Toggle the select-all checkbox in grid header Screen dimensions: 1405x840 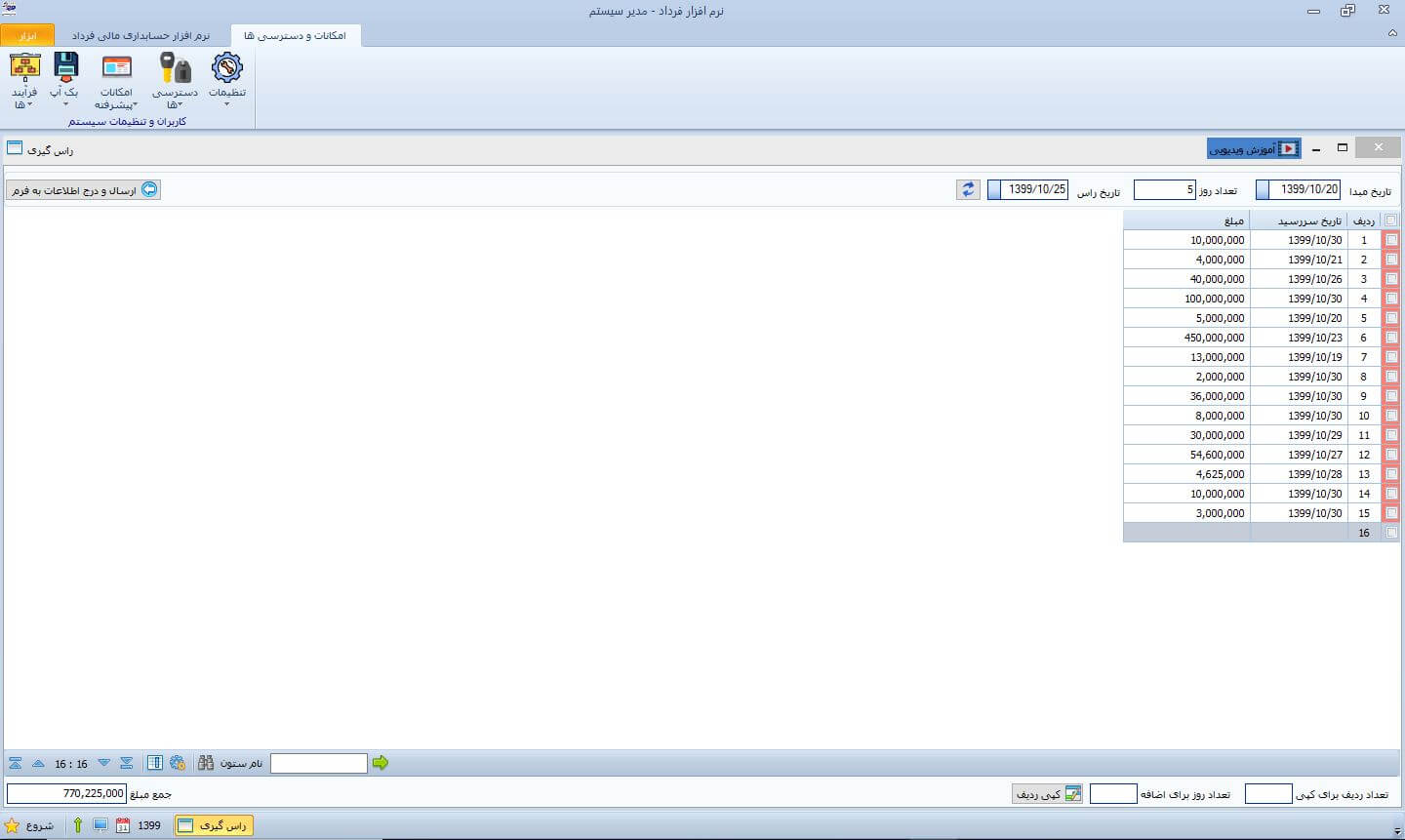pos(1391,220)
